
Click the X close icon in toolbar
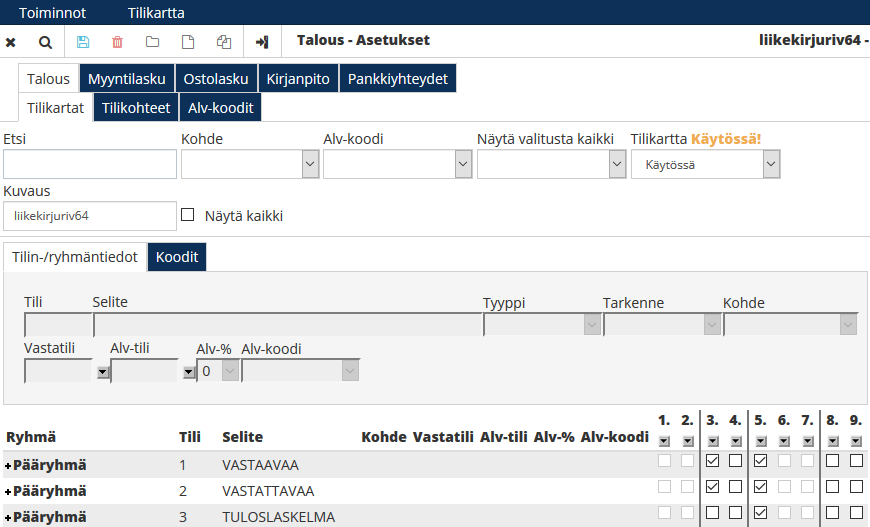pos(11,42)
